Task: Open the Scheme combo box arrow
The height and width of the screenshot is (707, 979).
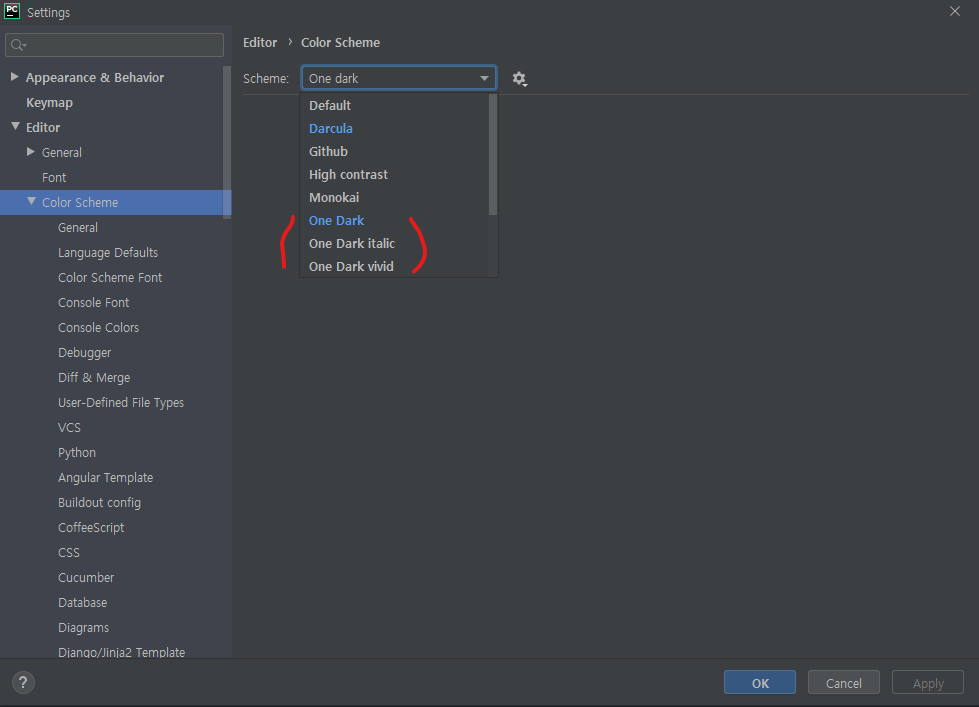Action: coord(484,79)
